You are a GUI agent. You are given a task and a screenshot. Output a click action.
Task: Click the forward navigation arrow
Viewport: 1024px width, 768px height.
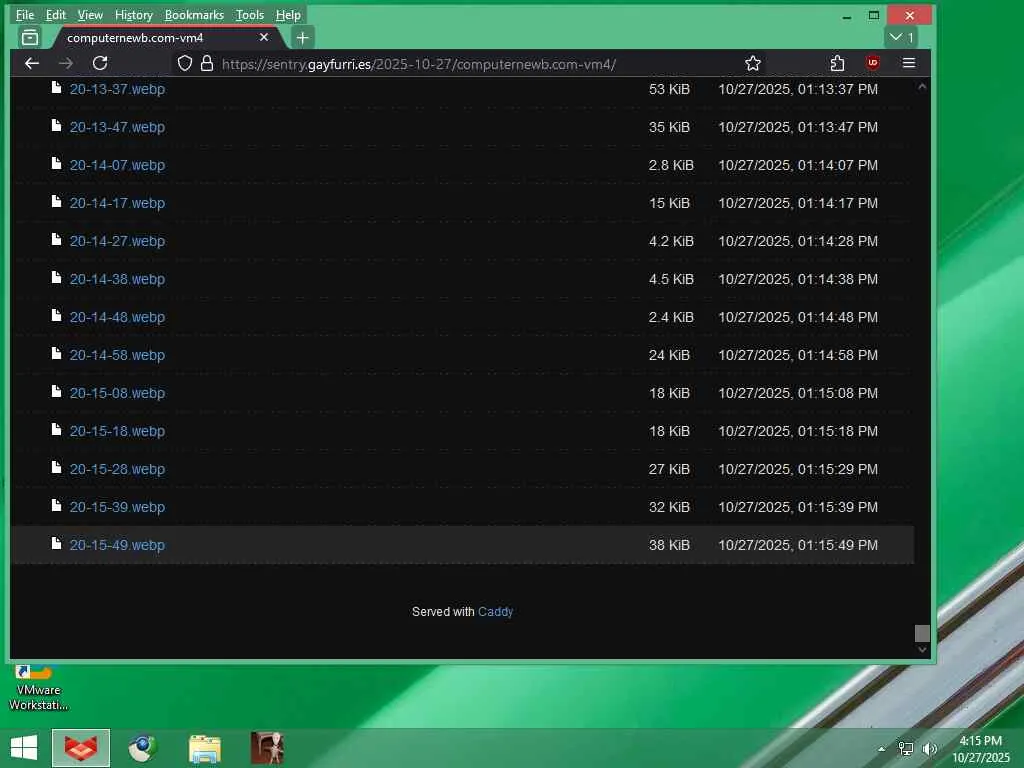coord(65,63)
